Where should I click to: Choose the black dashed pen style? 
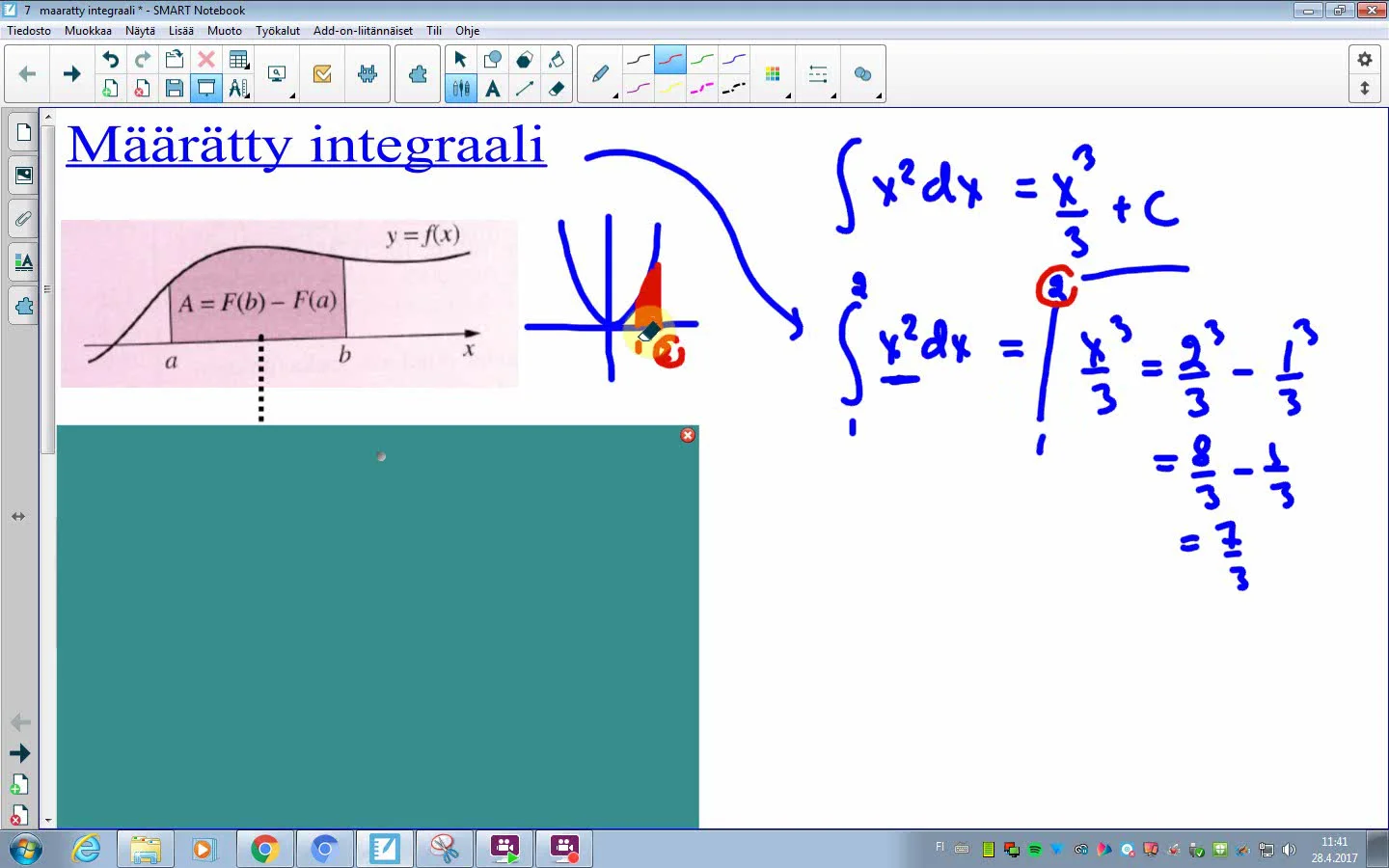pyautogui.click(x=734, y=89)
